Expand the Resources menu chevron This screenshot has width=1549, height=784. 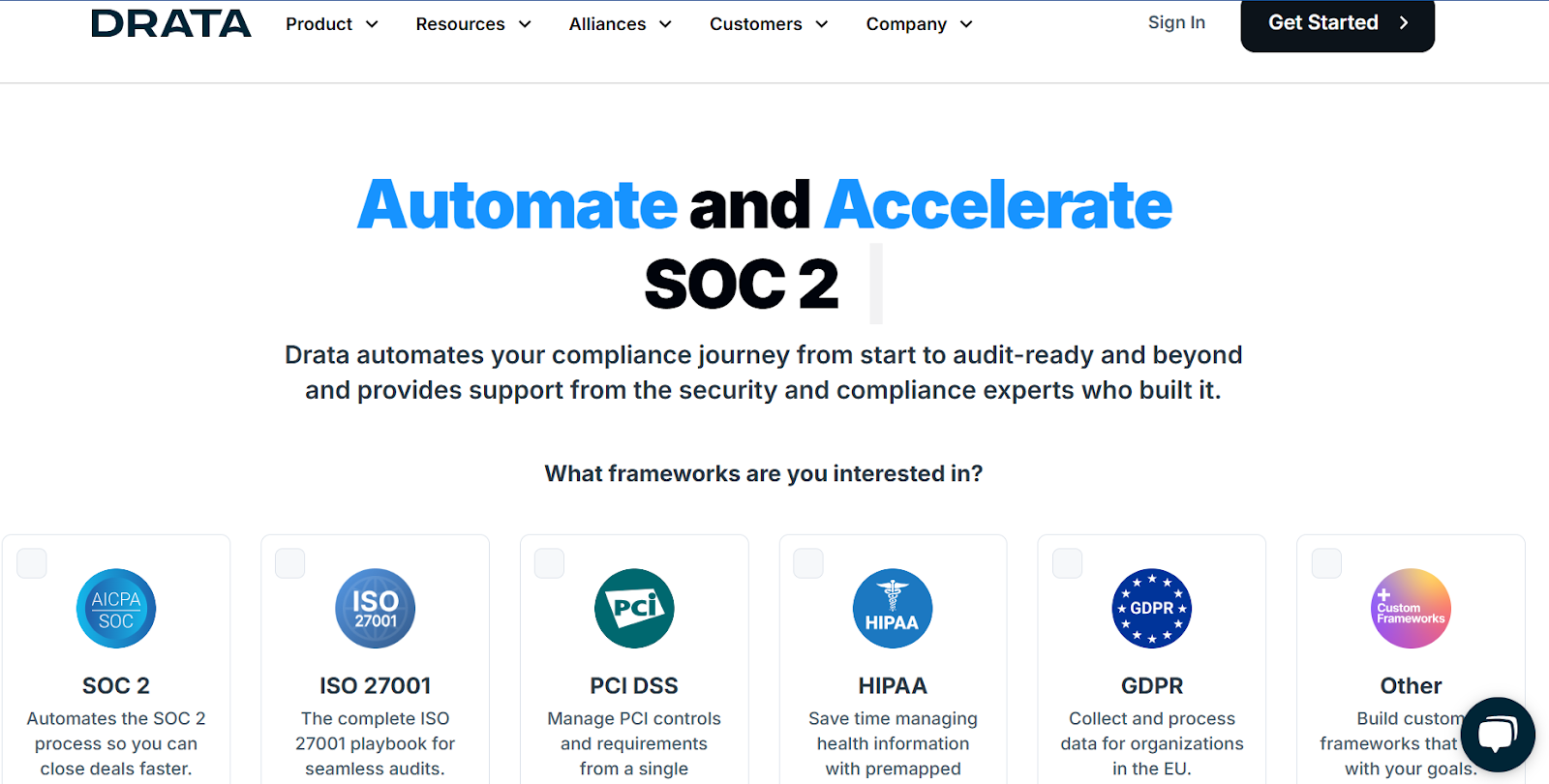coord(525,24)
